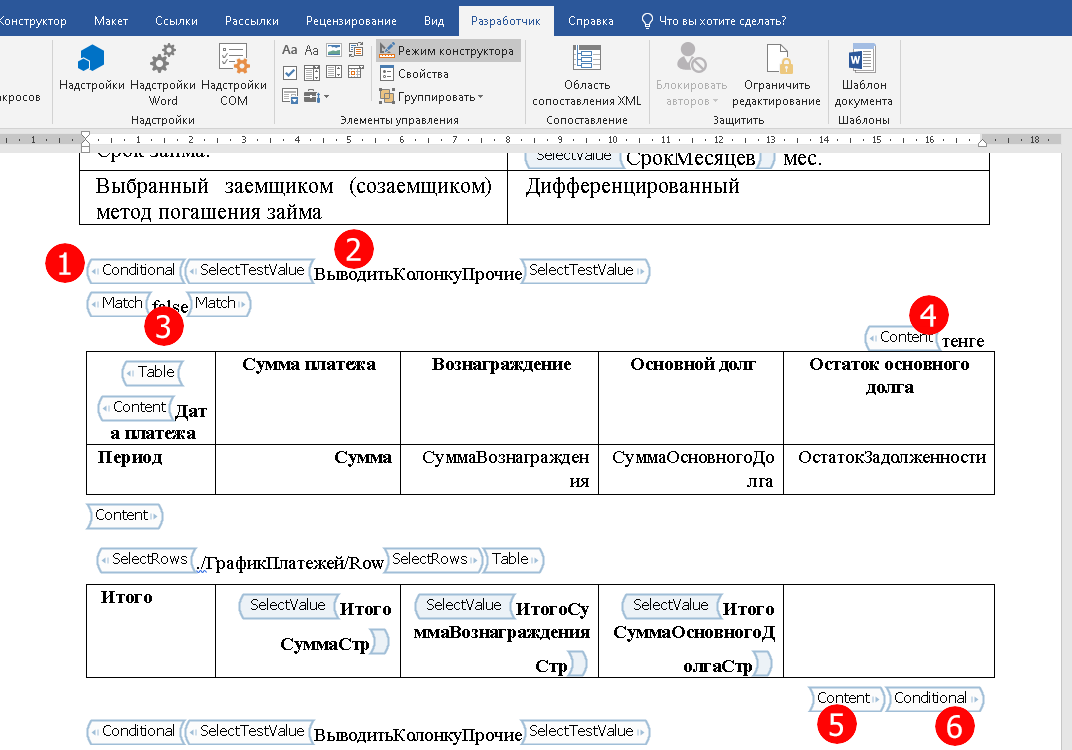The height and width of the screenshot is (750, 1072).
Task: Select the Match closing tag after false
Action: (x=219, y=303)
